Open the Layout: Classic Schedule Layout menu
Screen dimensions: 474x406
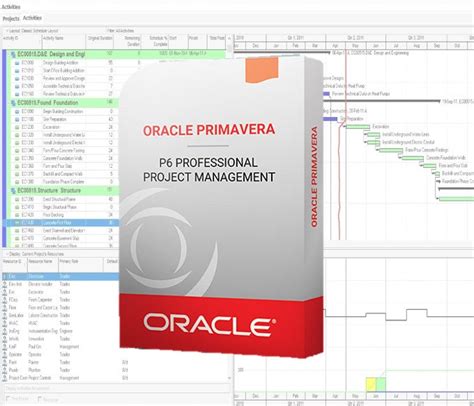pyautogui.click(x=33, y=31)
